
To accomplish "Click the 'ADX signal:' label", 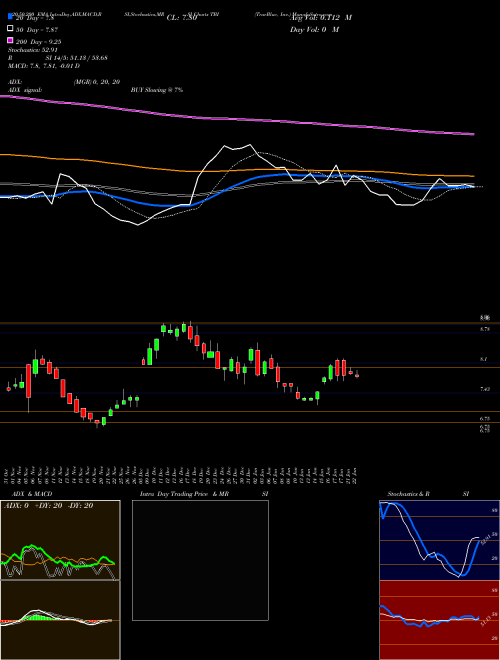I will [x=25, y=90].
